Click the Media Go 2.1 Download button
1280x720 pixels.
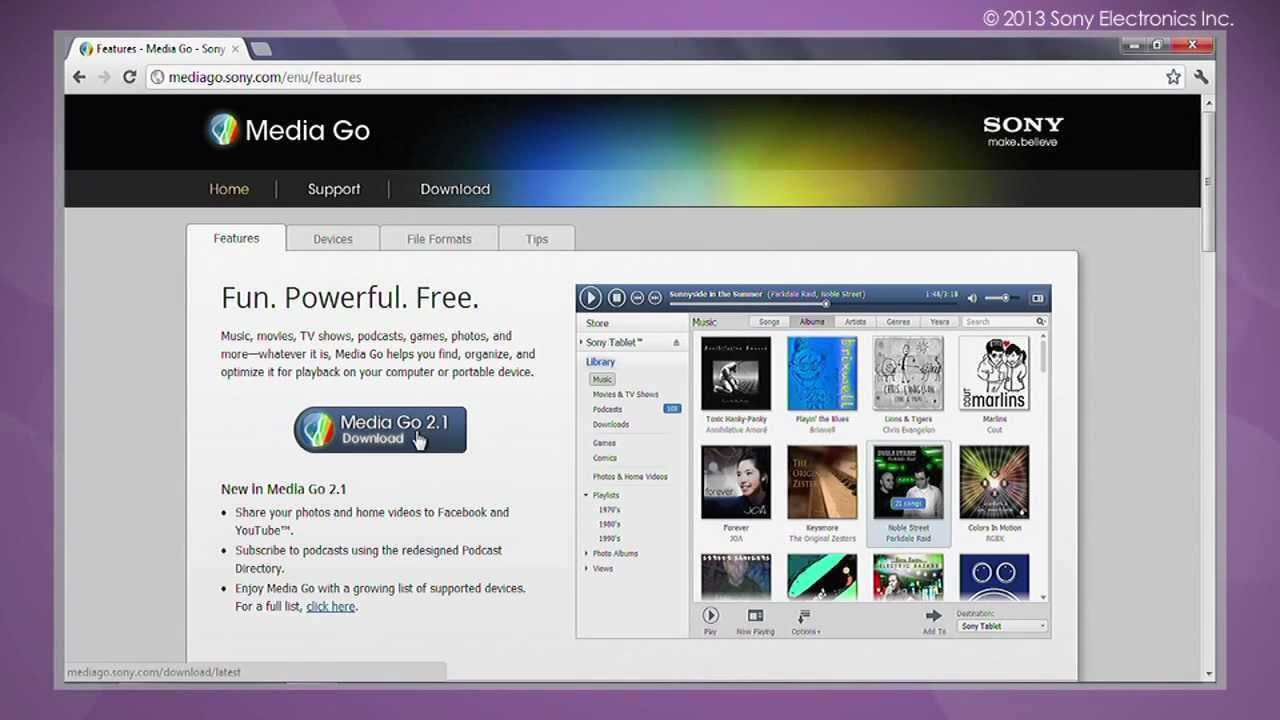380,430
